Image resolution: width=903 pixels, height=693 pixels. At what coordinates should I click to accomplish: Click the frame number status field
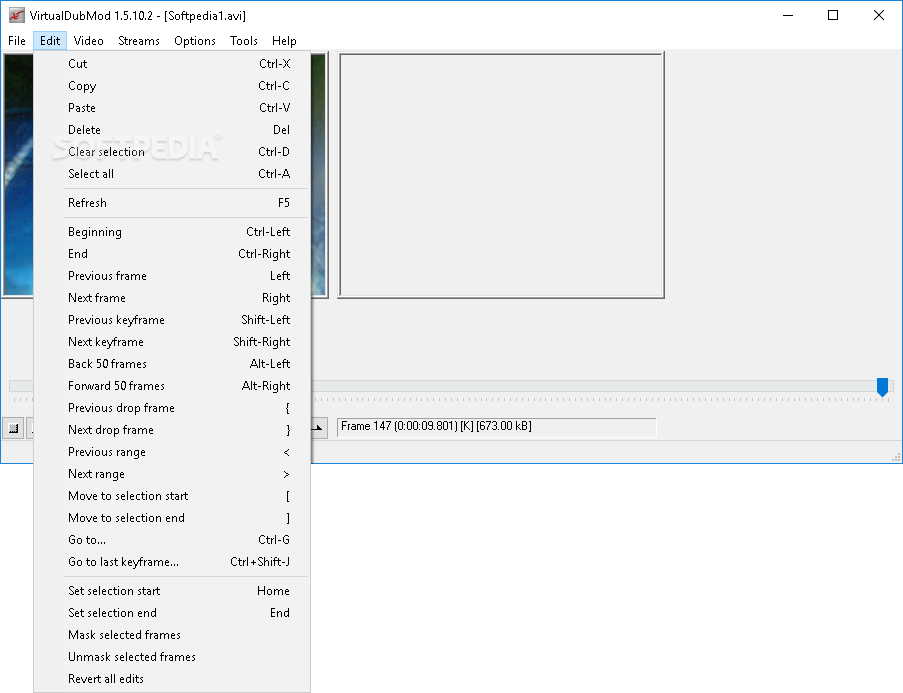click(x=496, y=427)
